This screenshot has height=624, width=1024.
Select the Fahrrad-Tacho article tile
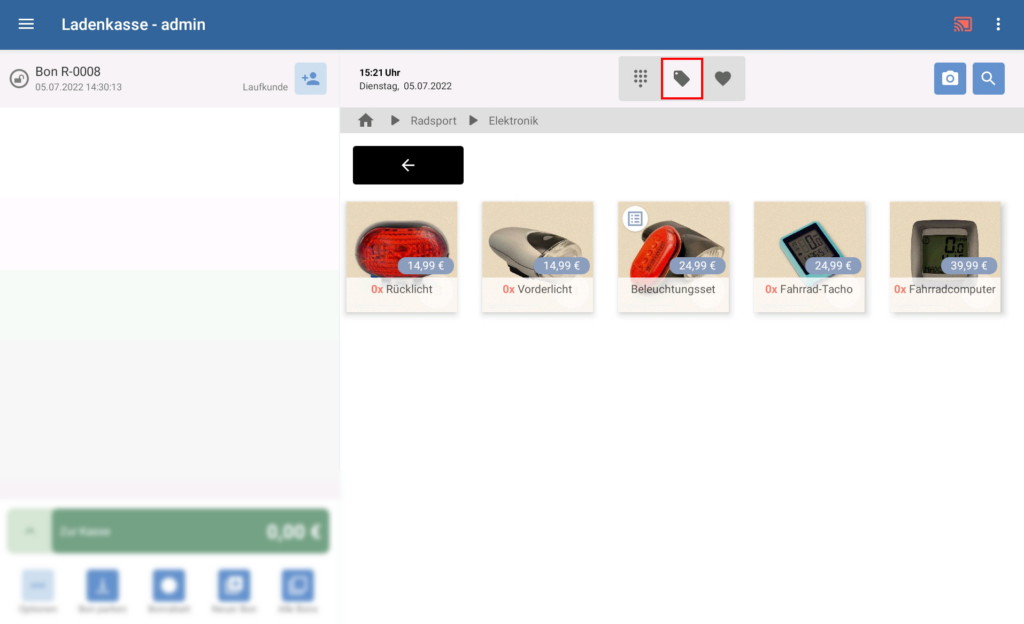809,256
